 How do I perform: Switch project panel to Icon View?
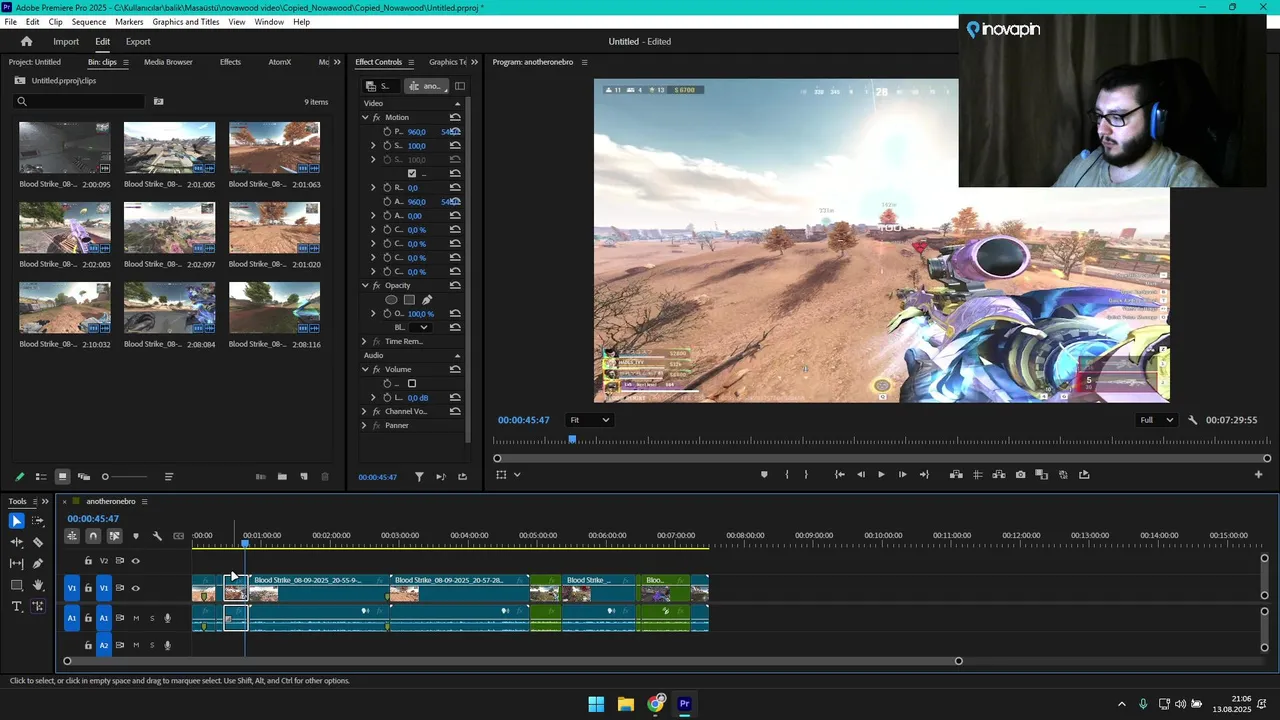coord(62,477)
